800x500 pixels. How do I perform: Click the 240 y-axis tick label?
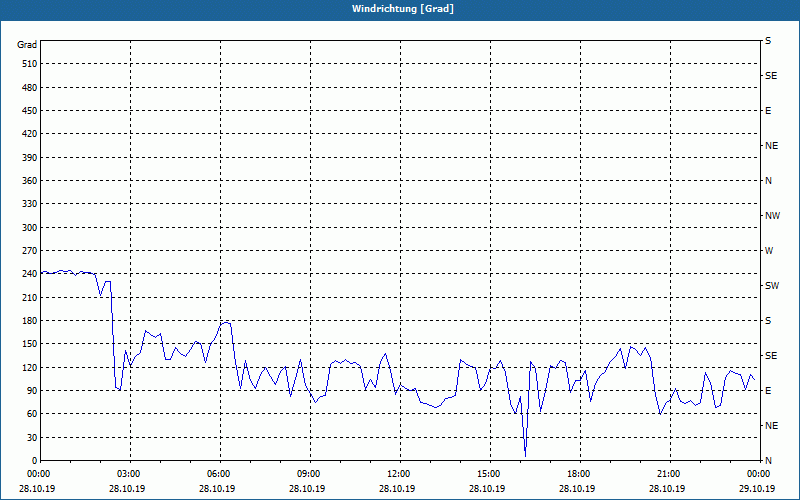[30, 274]
